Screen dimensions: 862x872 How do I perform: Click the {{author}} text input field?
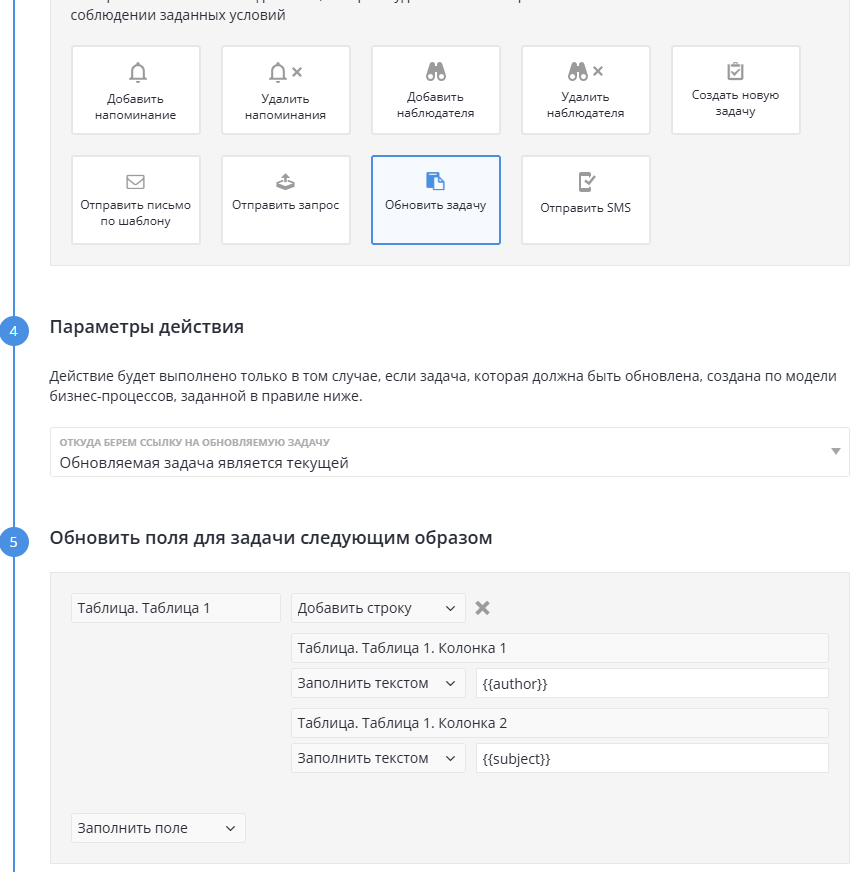[652, 683]
